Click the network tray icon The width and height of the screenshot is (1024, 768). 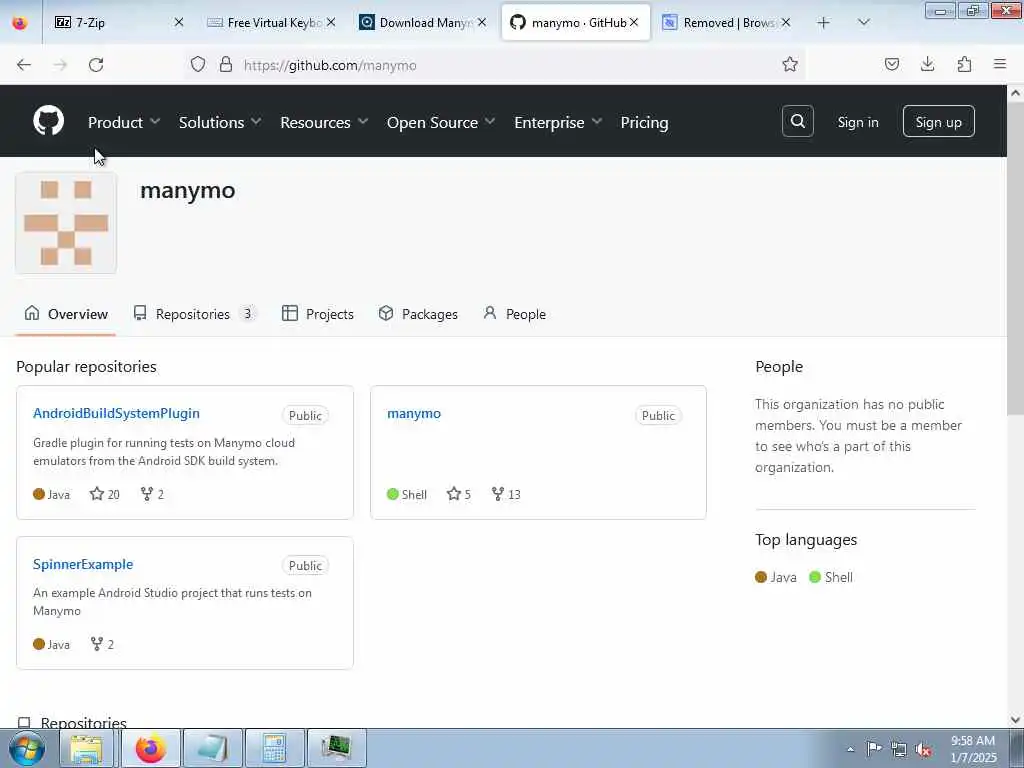[x=899, y=749]
